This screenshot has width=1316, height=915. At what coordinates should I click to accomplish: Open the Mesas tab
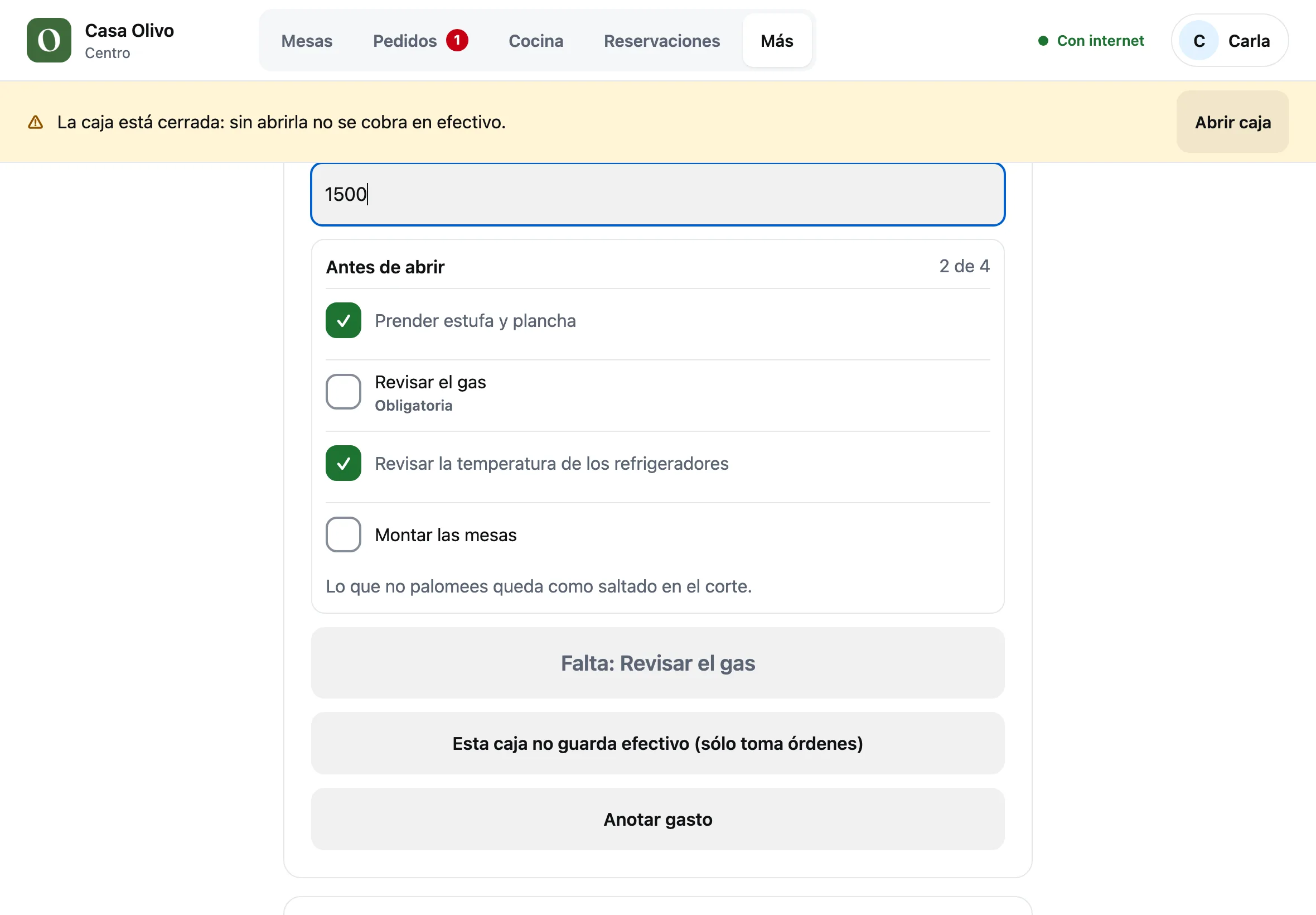click(307, 41)
